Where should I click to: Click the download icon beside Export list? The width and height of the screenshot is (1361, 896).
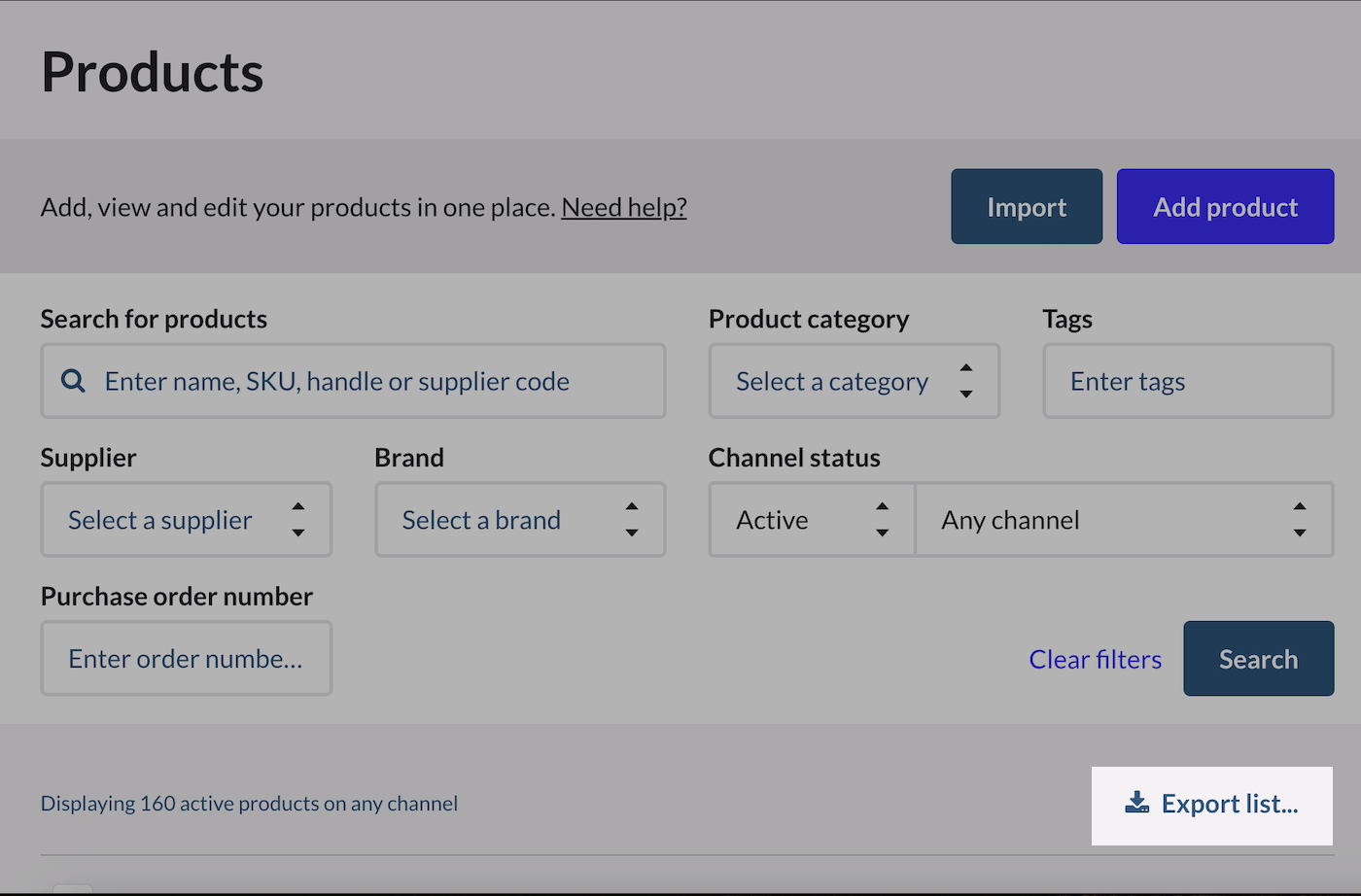(x=1136, y=803)
